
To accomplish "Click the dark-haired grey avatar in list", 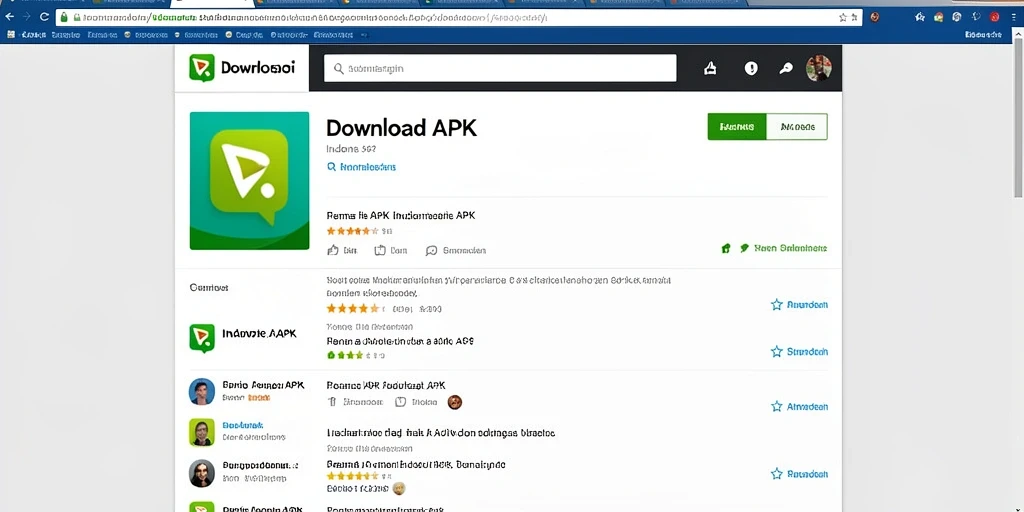I will (x=202, y=473).
